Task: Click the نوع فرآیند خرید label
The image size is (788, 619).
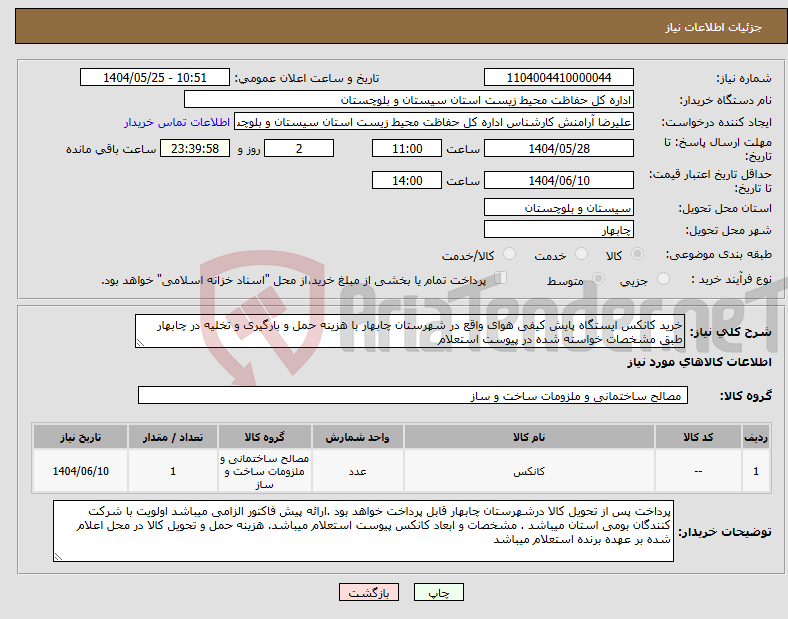Action: 731,279
